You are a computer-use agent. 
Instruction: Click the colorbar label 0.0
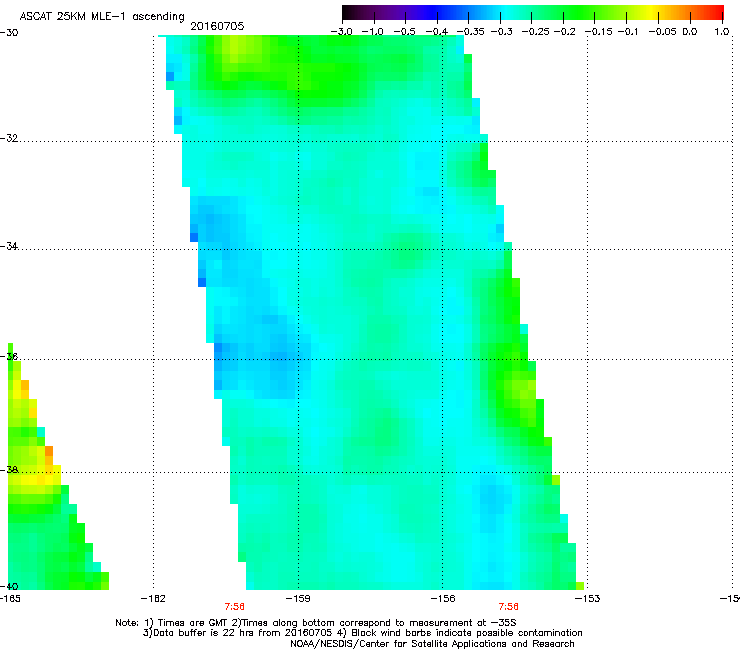pyautogui.click(x=690, y=32)
